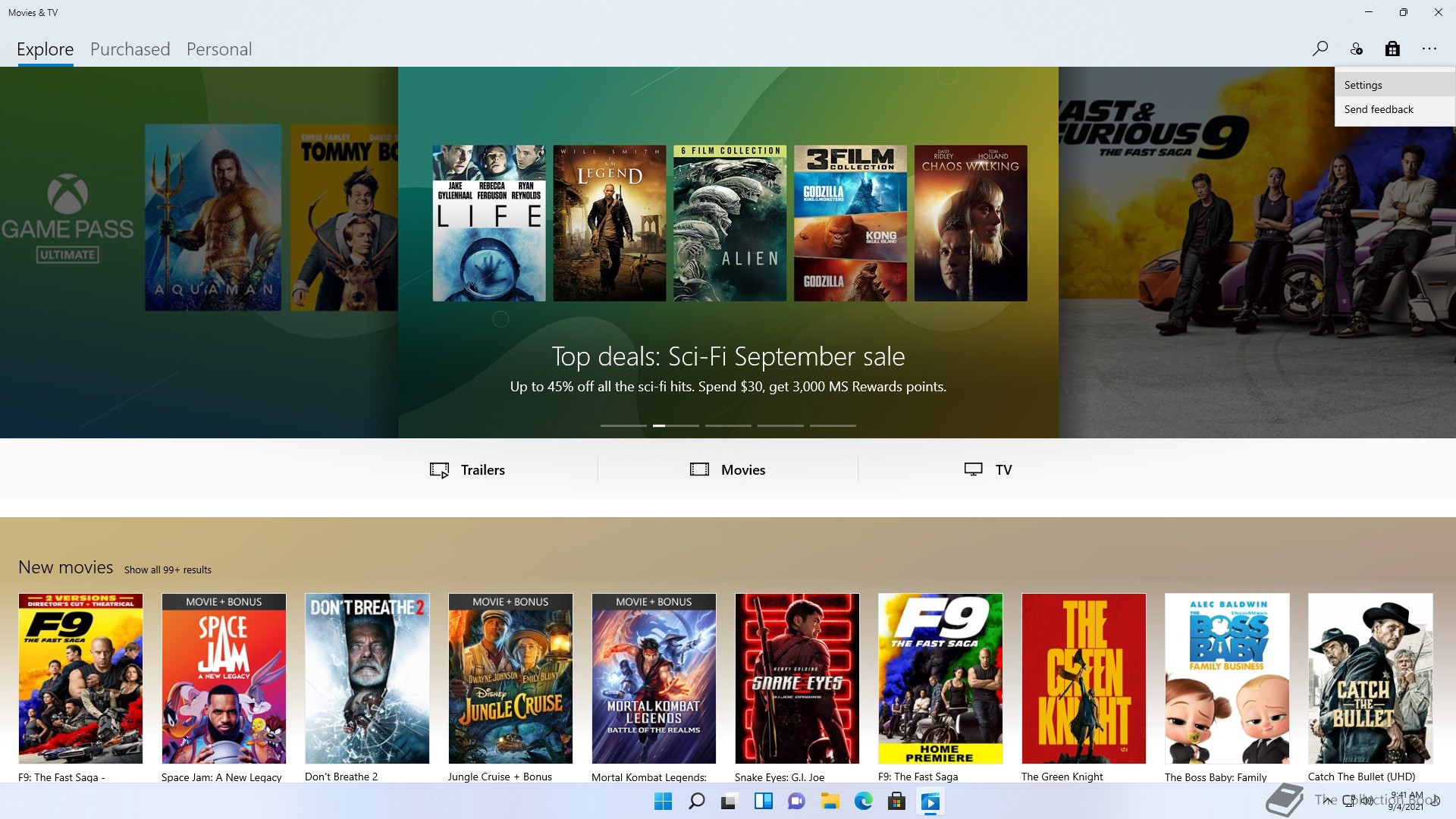
Task: Show all 99+ results link
Action: click(168, 570)
